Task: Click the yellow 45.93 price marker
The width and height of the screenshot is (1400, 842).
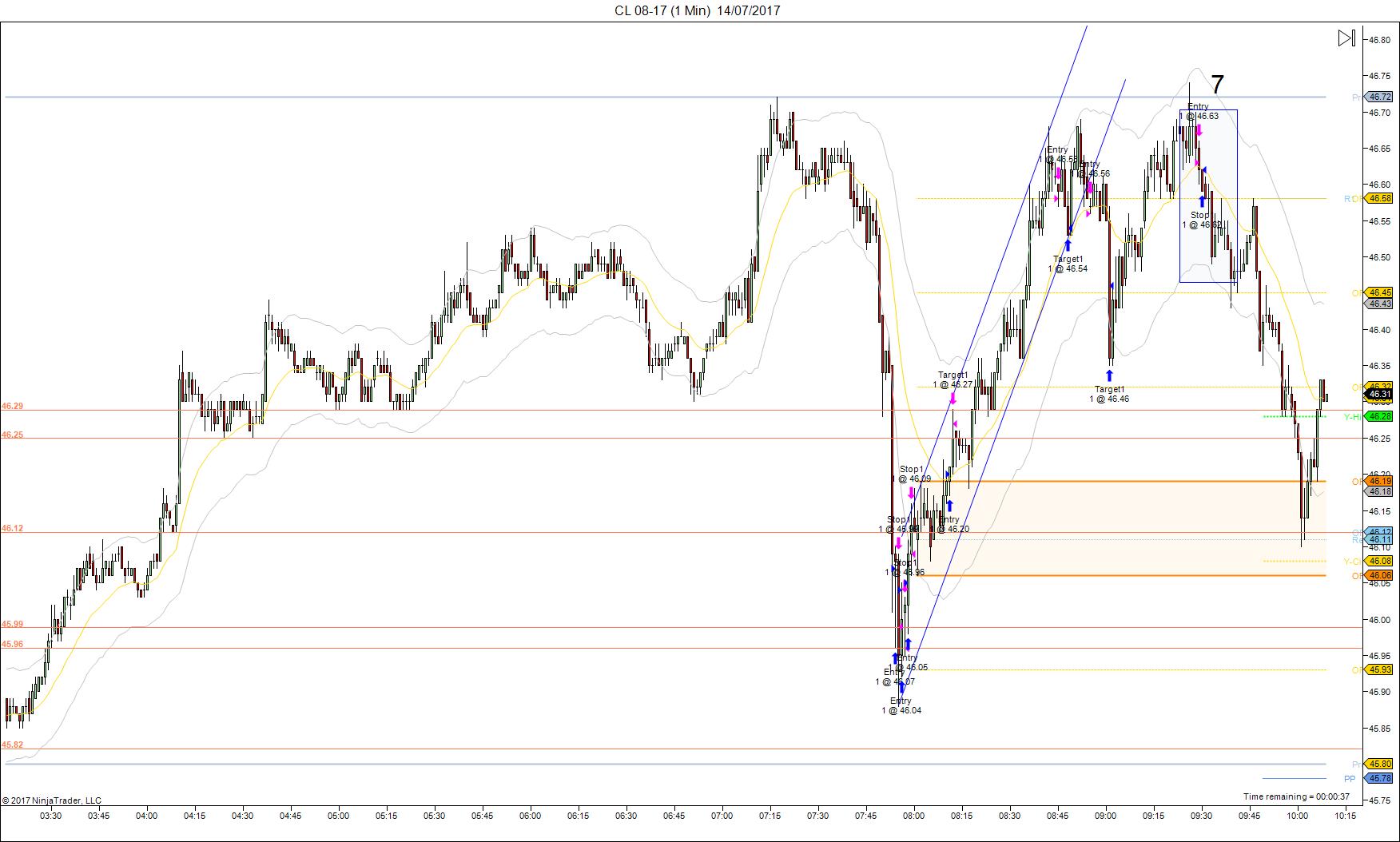Action: click(x=1380, y=669)
